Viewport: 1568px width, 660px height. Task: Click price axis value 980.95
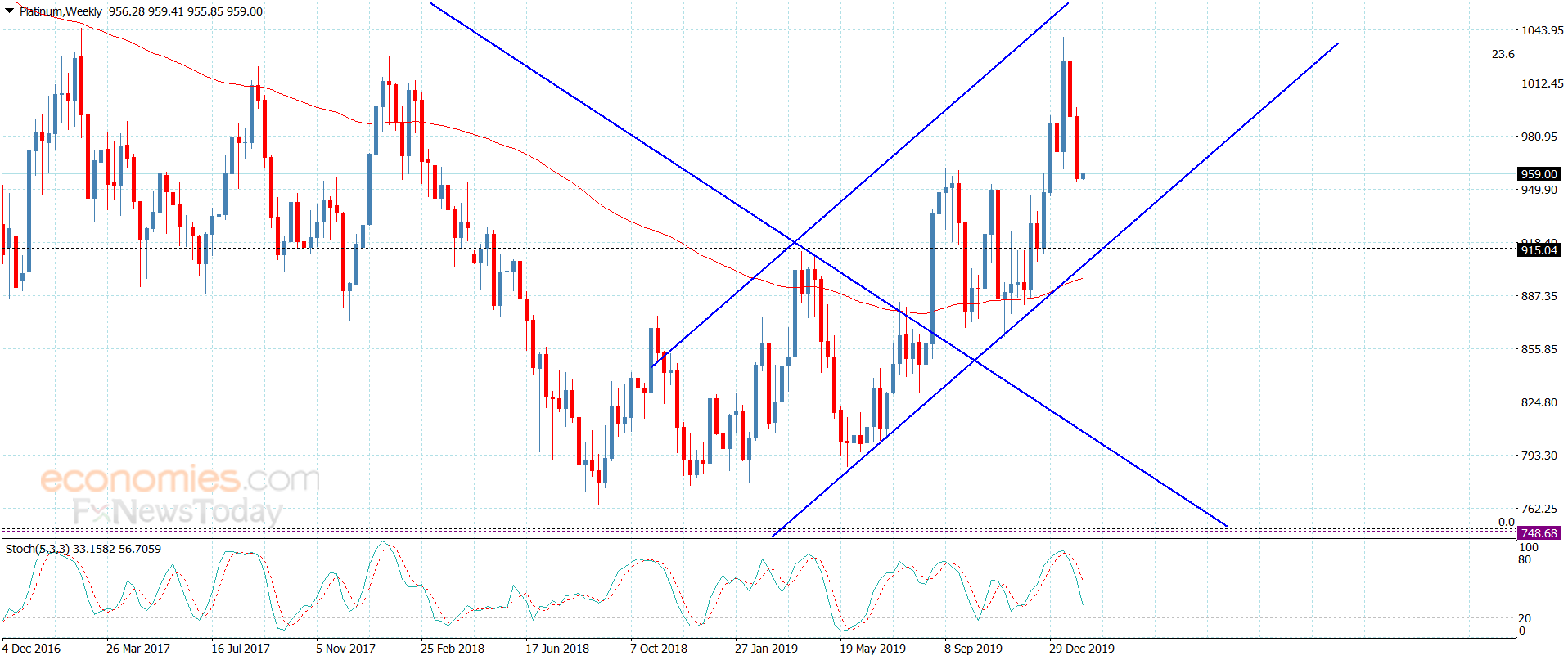(x=1539, y=137)
